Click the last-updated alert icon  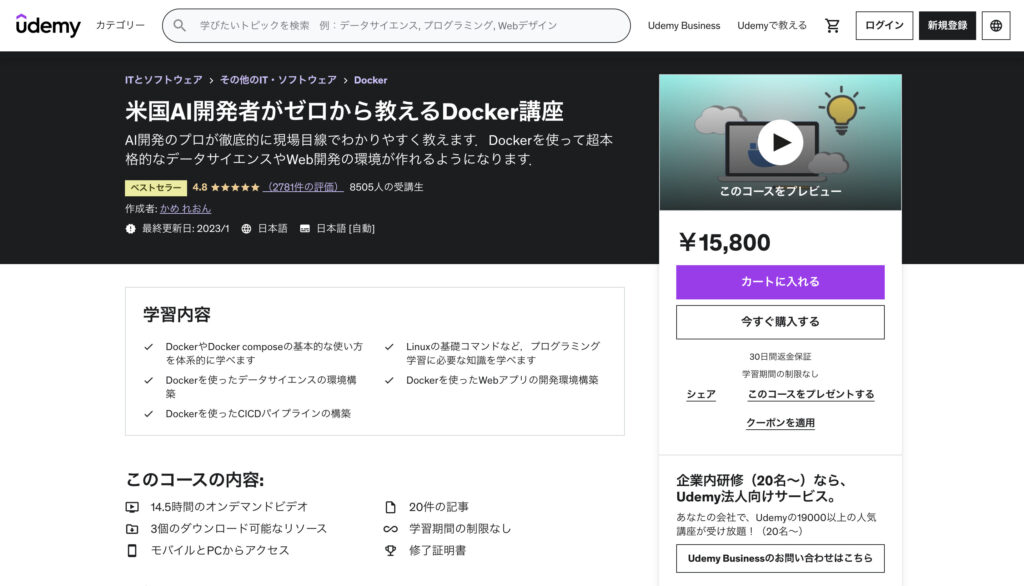[131, 229]
